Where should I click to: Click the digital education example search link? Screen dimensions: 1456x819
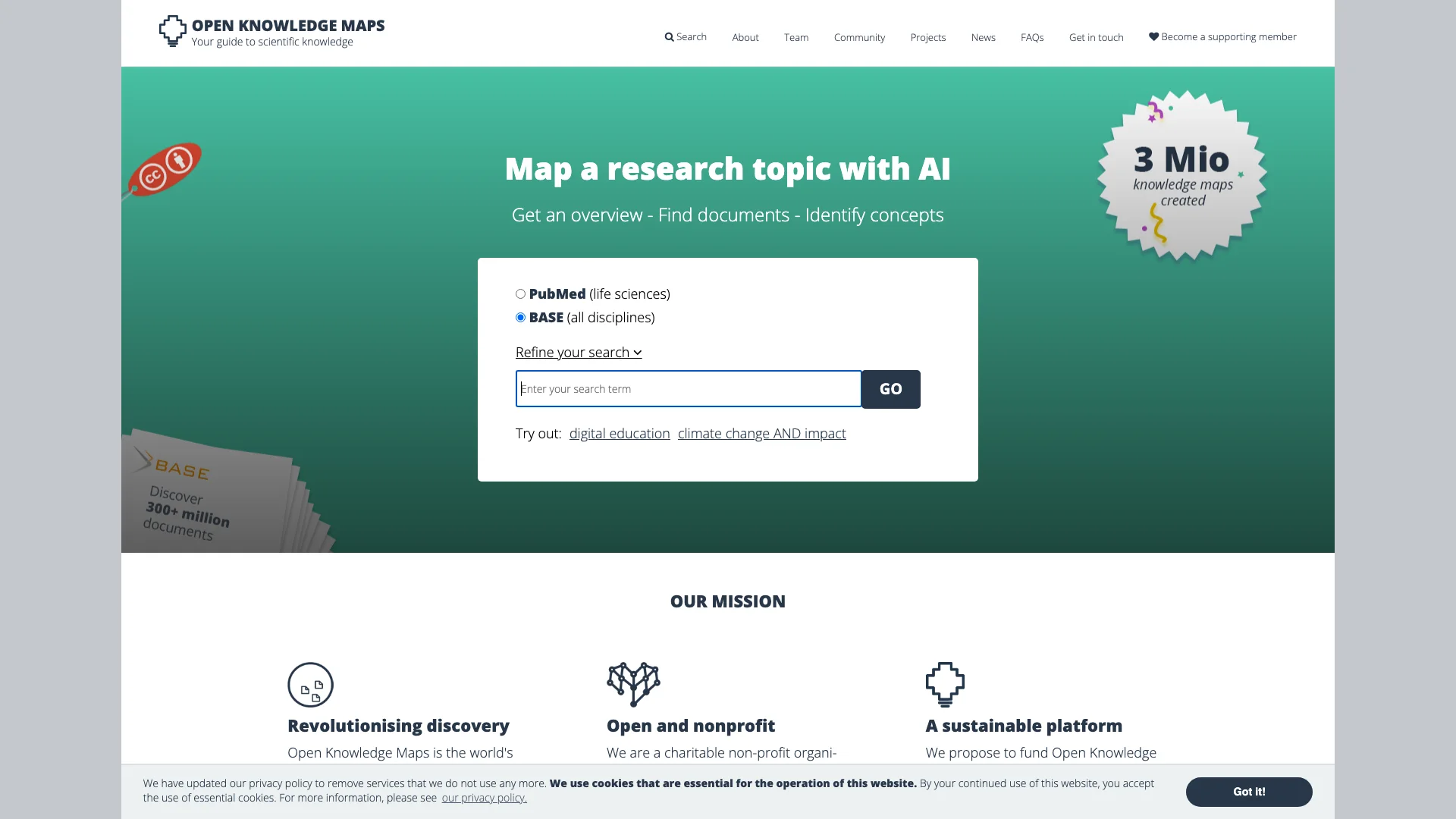tap(619, 433)
